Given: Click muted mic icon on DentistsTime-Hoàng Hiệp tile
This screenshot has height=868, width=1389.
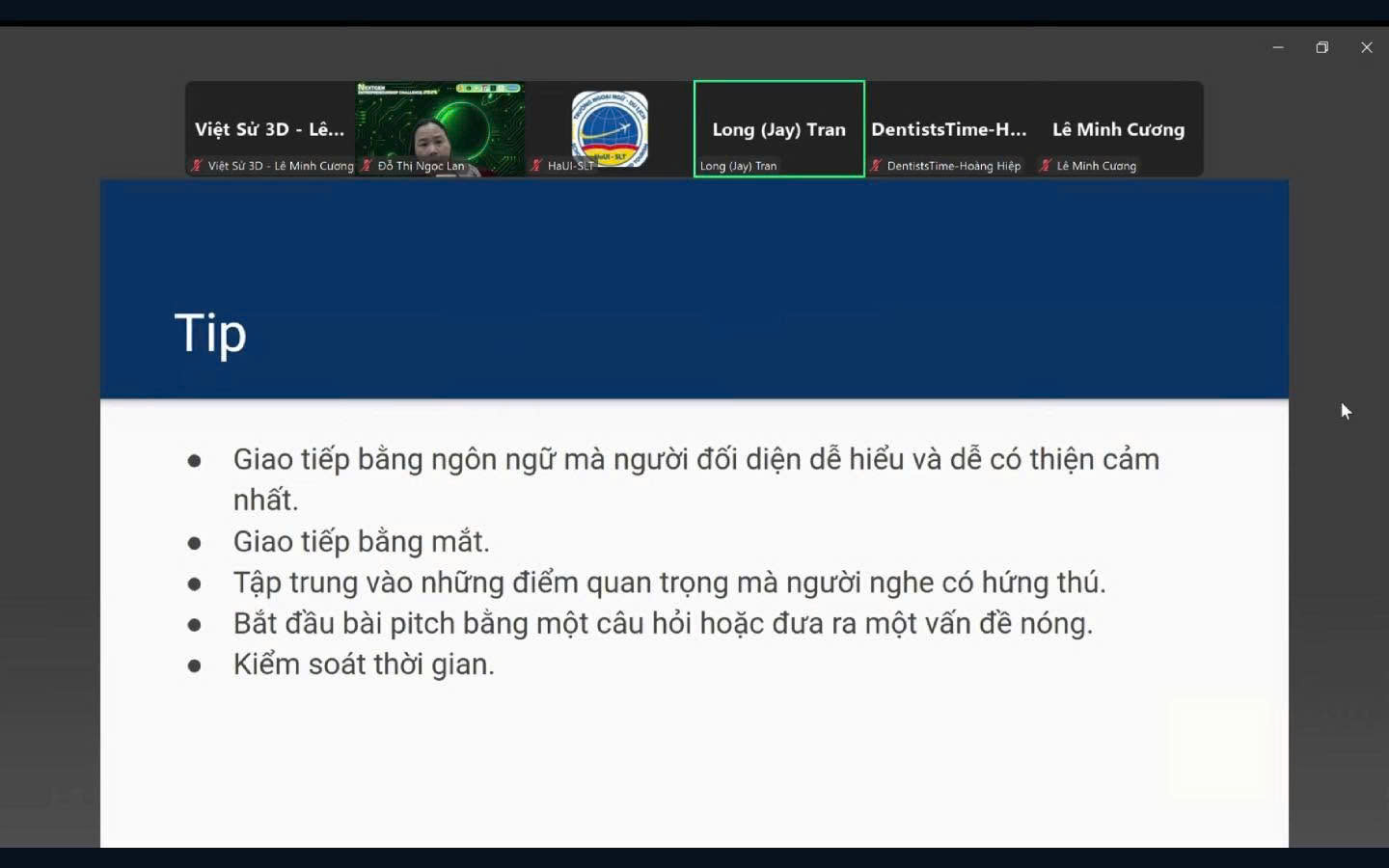Looking at the screenshot, I should [876, 166].
